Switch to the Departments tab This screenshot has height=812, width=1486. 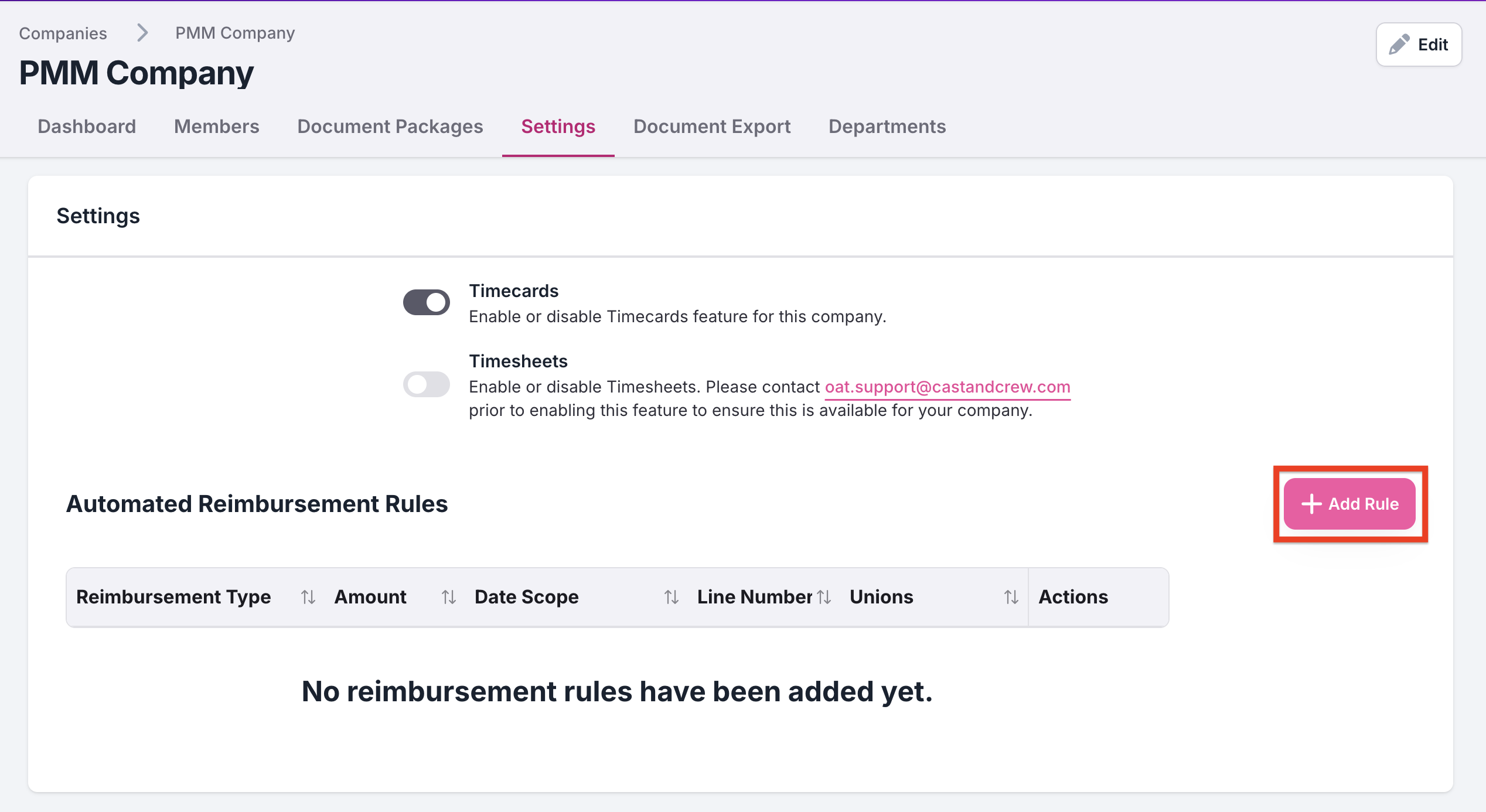click(x=887, y=127)
